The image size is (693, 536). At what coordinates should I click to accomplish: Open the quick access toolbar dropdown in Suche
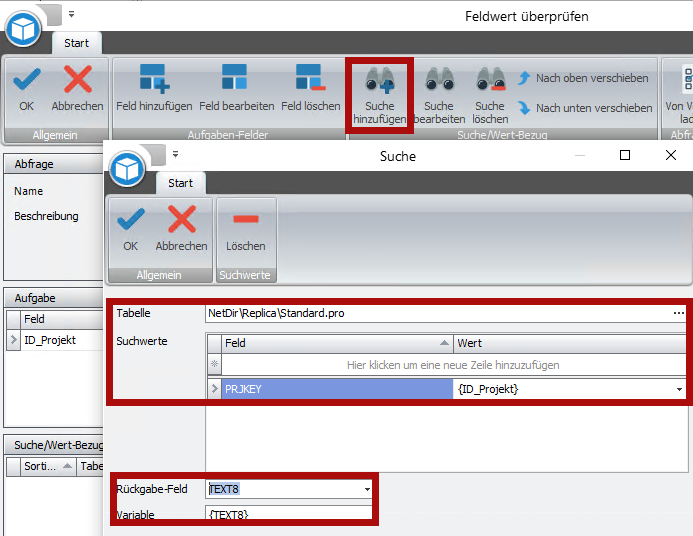coord(175,154)
